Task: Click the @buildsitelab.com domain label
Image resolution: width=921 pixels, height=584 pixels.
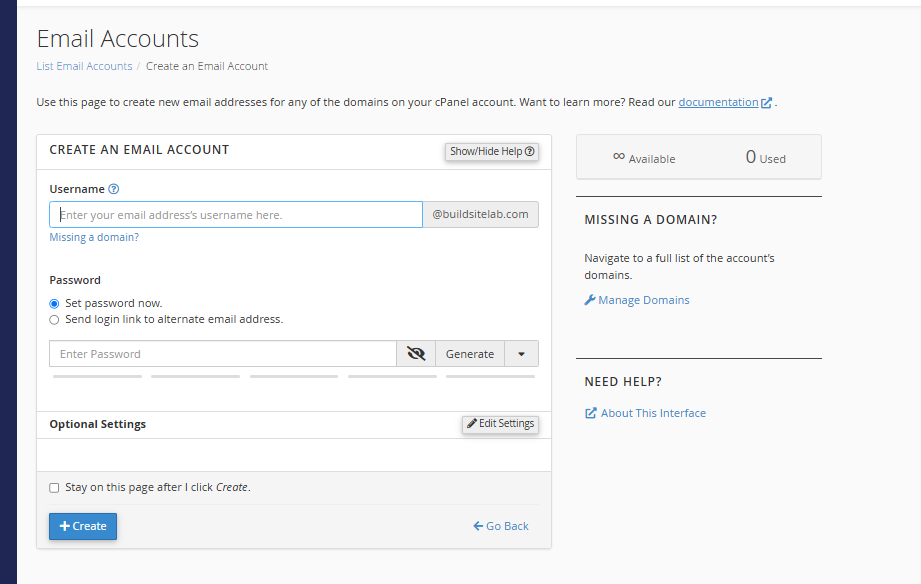Action: click(480, 215)
